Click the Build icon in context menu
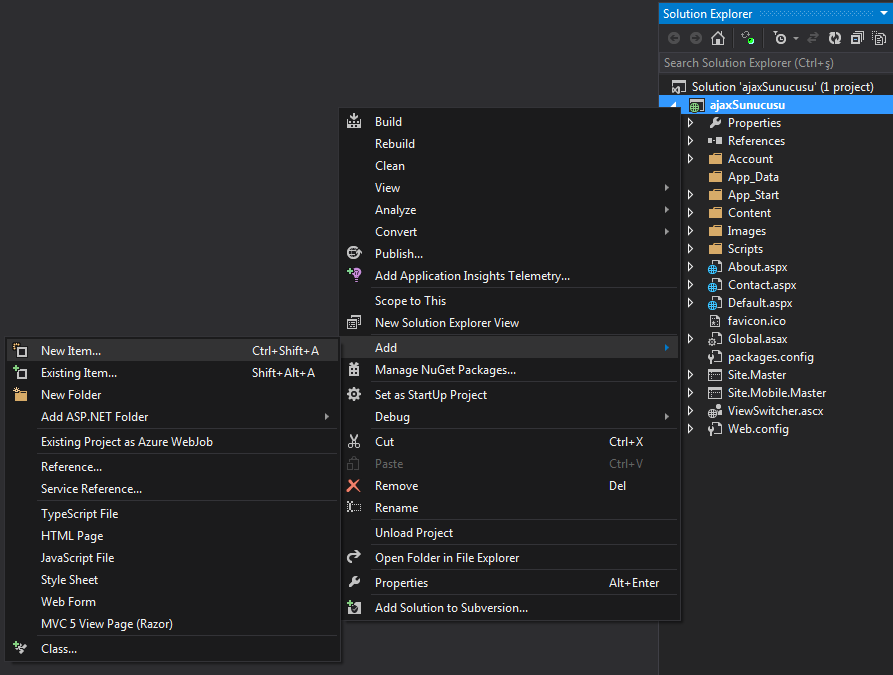Screen dimensions: 893x675 click(354, 121)
